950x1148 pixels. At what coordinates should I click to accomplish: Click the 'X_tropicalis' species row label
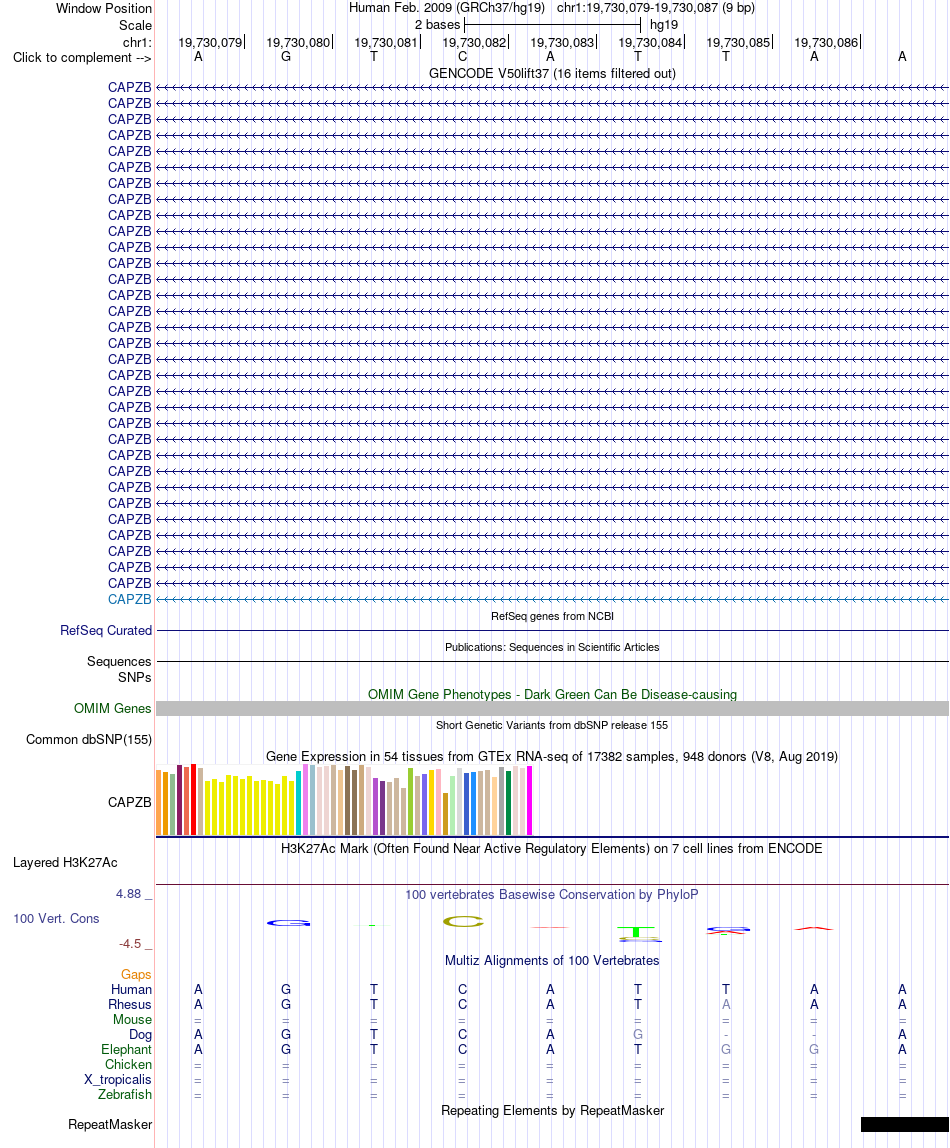pos(118,1080)
